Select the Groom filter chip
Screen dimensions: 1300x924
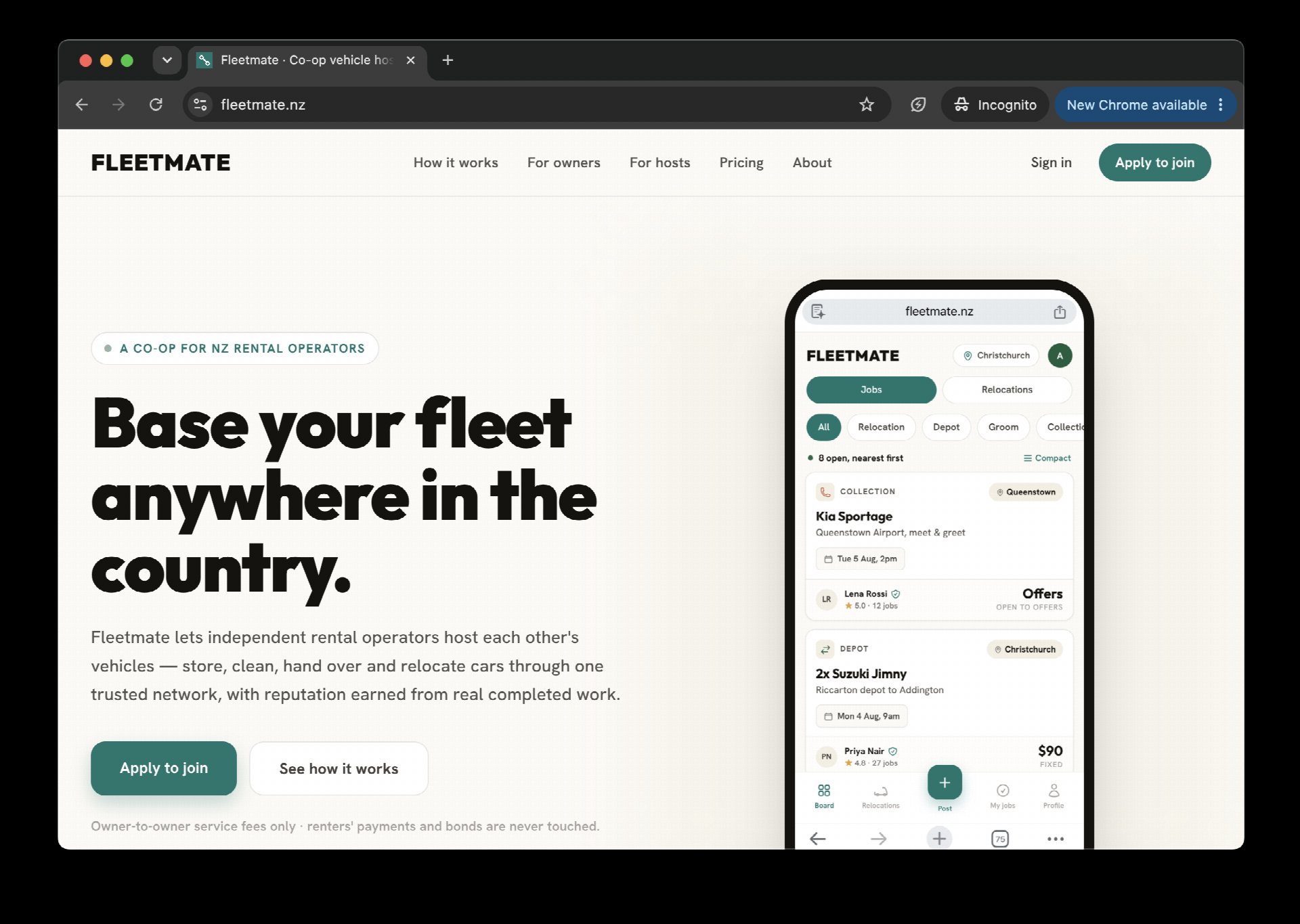pos(1003,427)
